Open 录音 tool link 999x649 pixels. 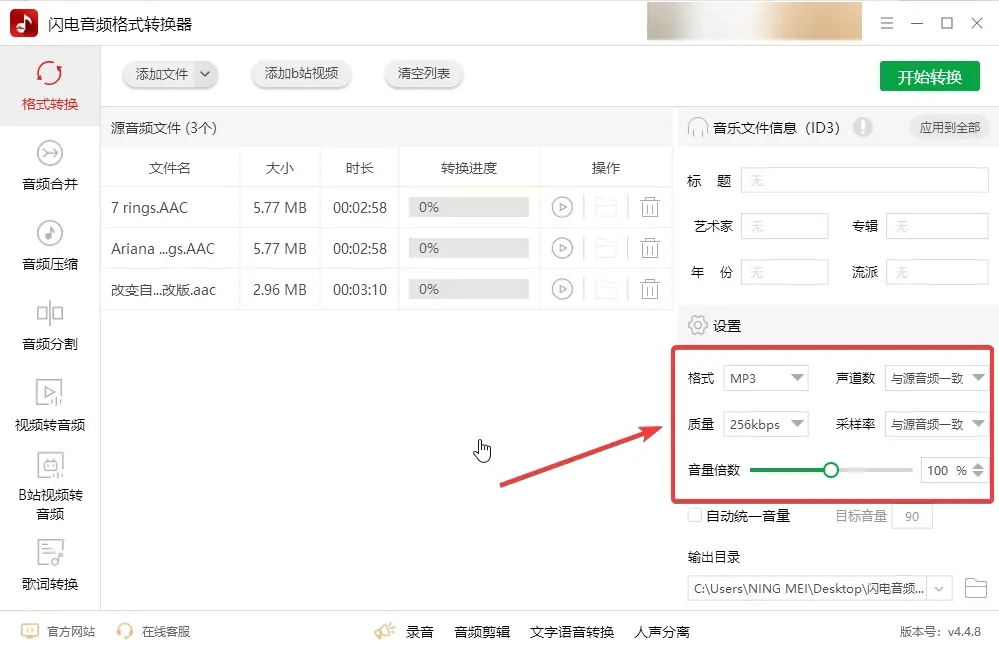420,632
